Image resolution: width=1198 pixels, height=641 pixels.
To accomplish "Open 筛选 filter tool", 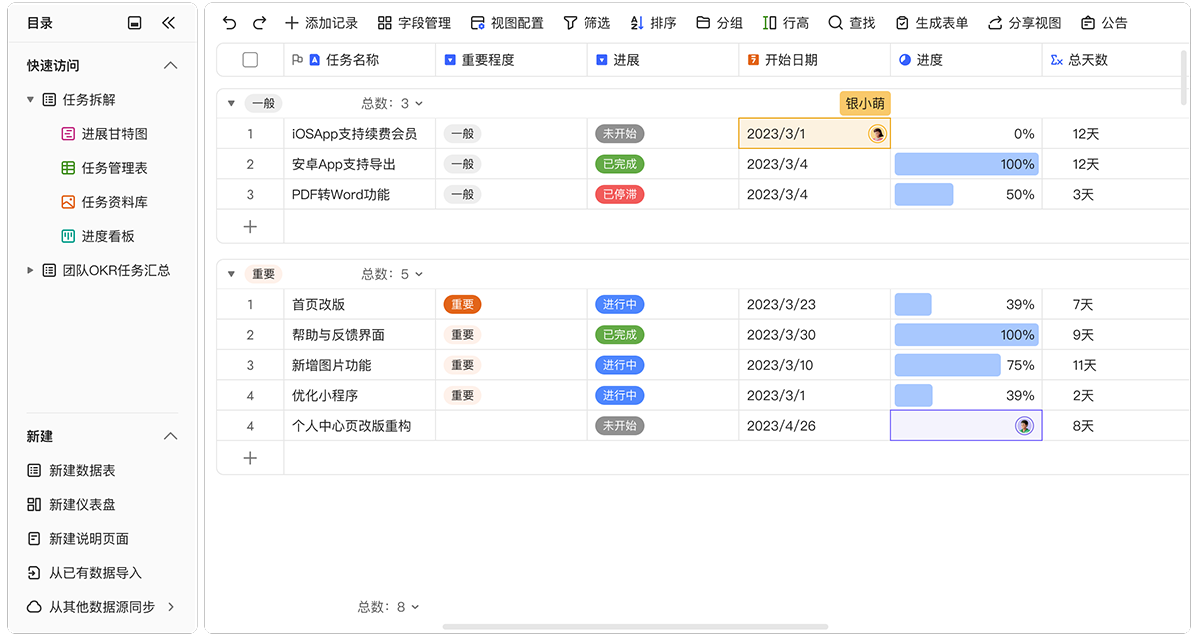I will (586, 23).
